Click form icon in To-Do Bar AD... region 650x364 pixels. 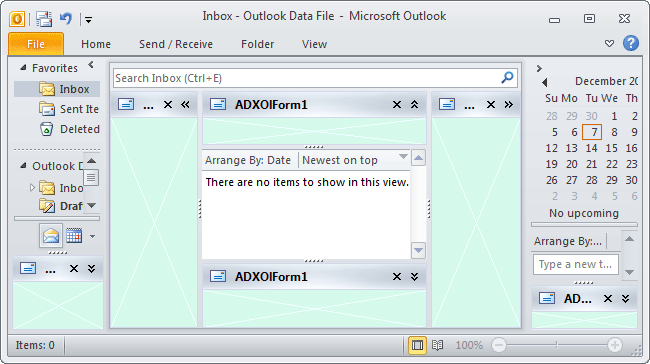pos(547,298)
